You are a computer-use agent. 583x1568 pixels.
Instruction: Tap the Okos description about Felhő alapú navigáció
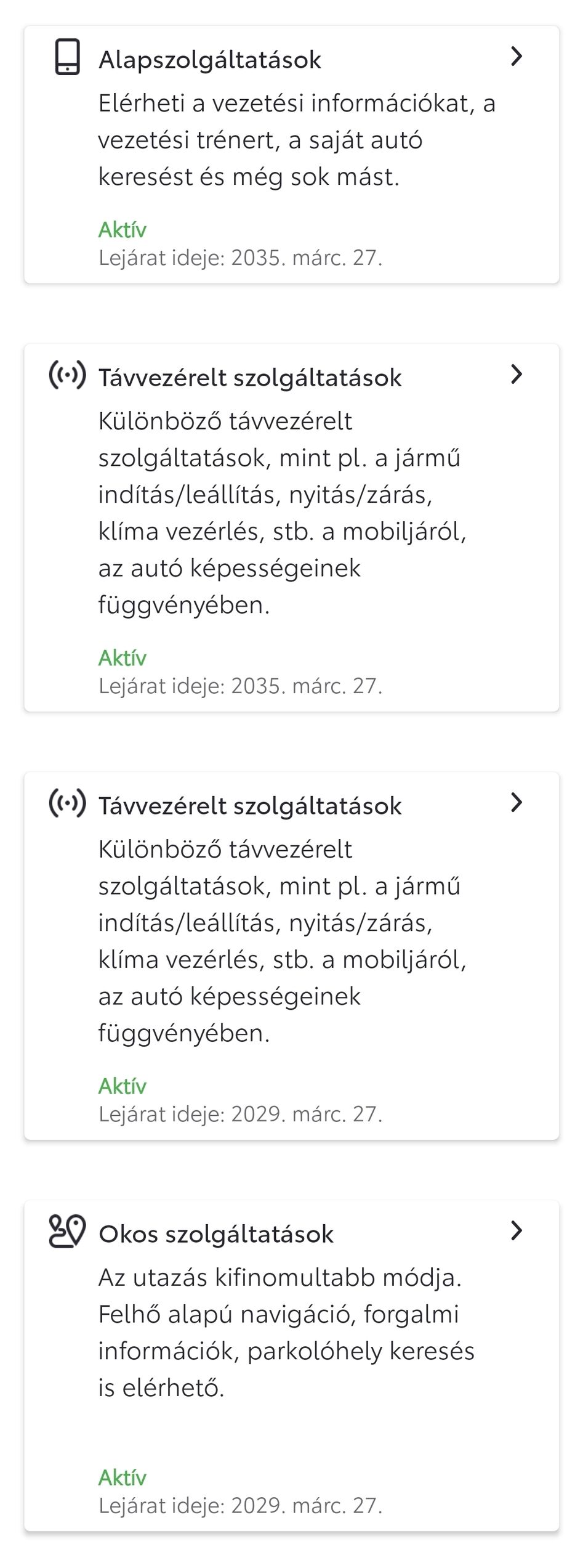(286, 1333)
